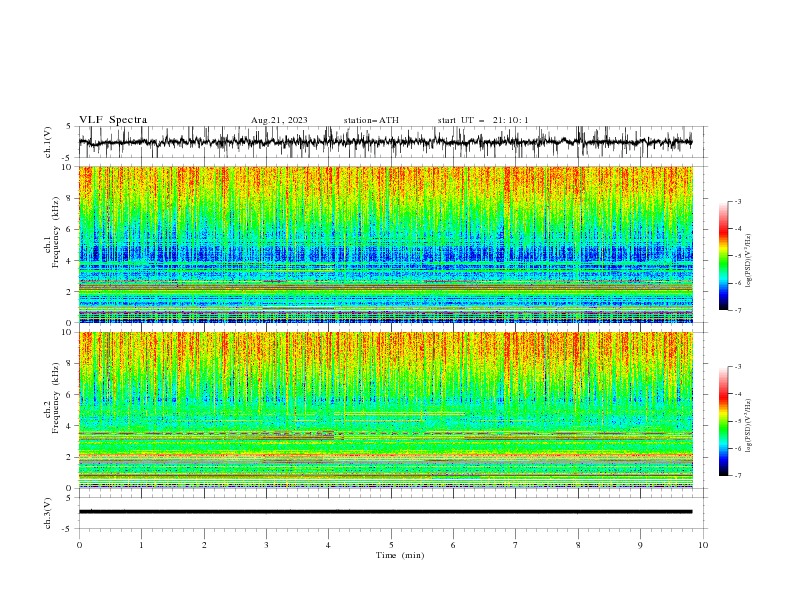Viewport: 792px width, 612px height.
Task: Click the "-7" tick on ch.1 color bar
Action: [x=738, y=310]
